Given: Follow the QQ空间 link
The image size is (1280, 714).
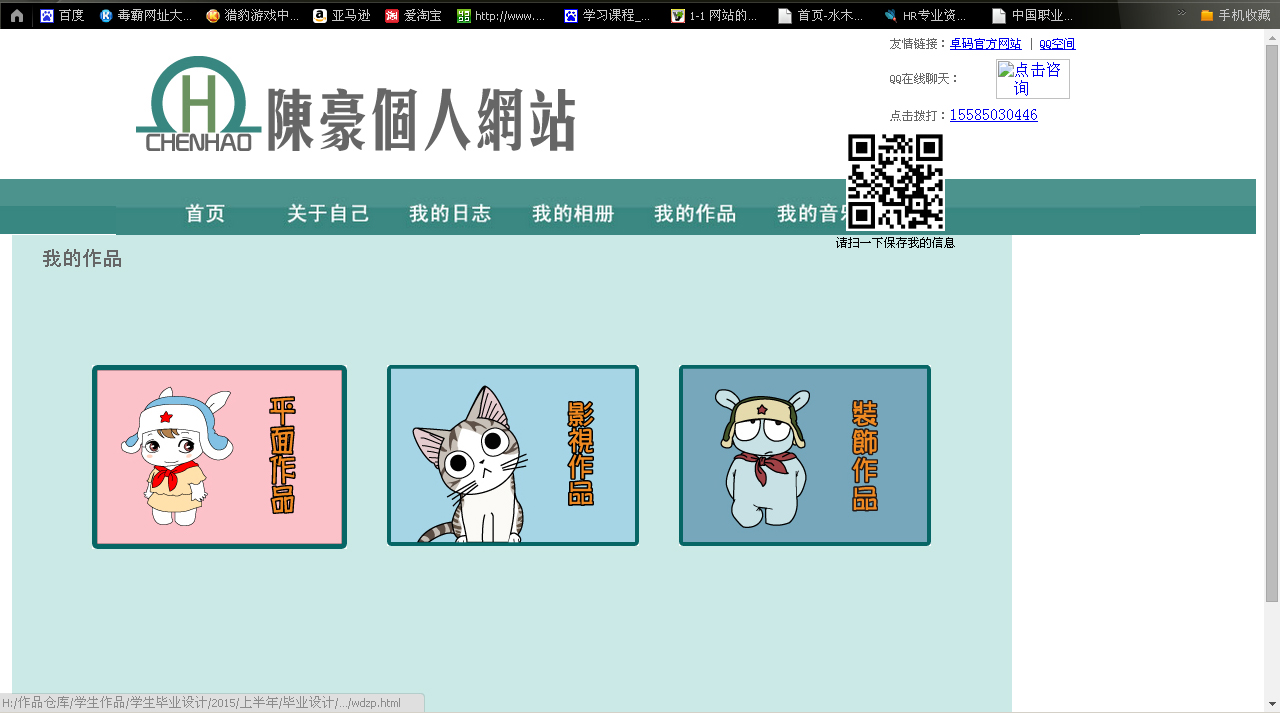Looking at the screenshot, I should [1057, 44].
